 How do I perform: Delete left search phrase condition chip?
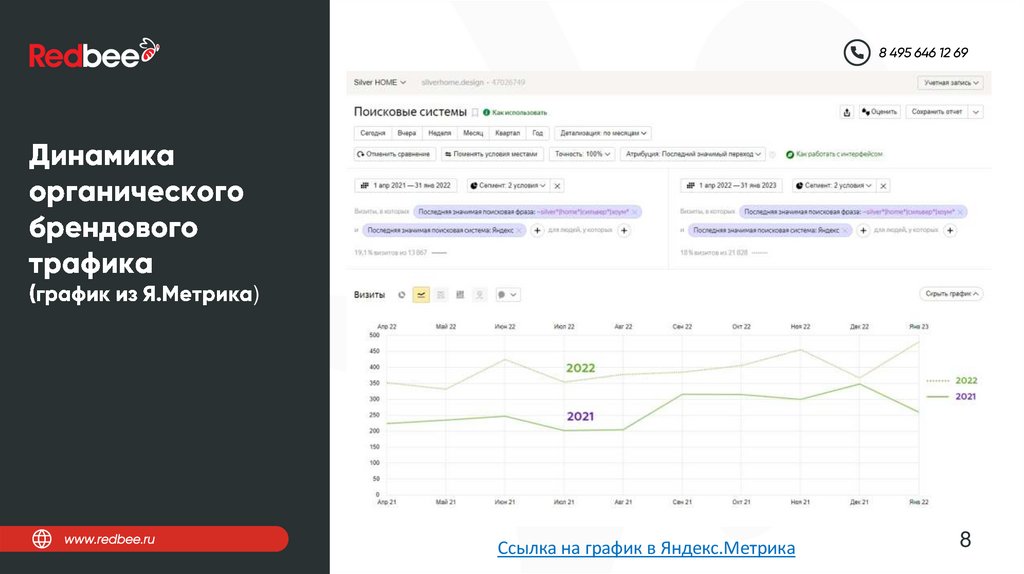pos(634,212)
